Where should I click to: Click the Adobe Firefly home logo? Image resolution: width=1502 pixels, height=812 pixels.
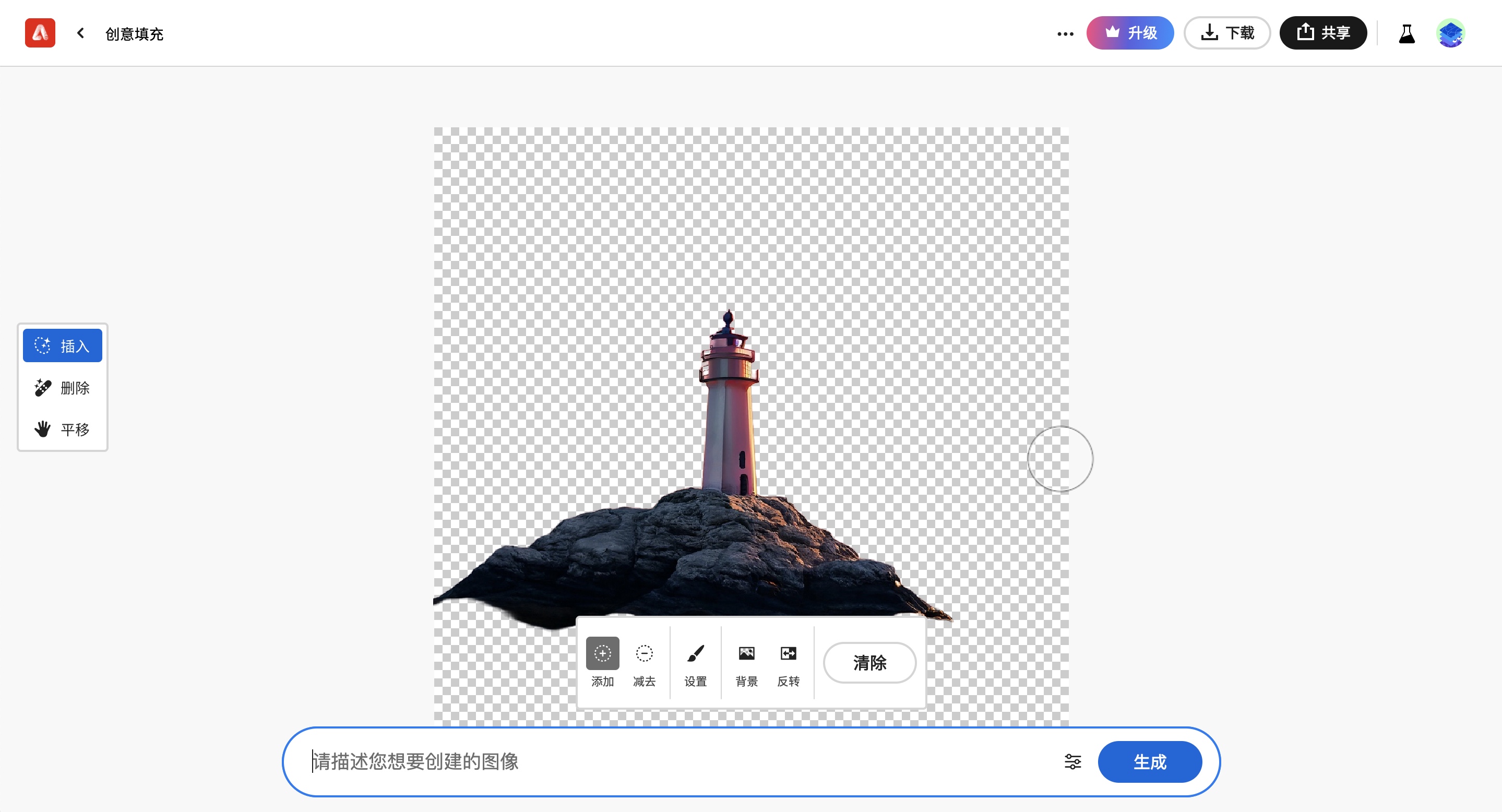point(40,33)
